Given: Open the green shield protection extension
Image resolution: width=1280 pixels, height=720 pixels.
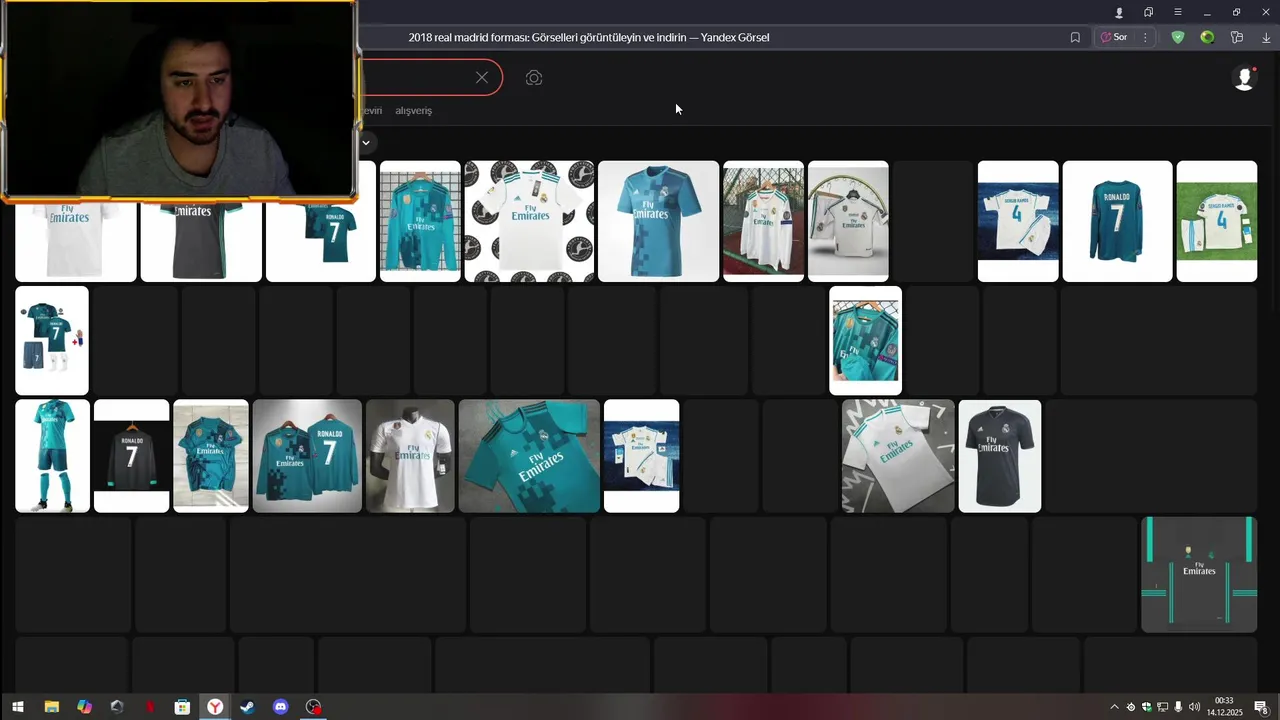Looking at the screenshot, I should pos(1178,37).
